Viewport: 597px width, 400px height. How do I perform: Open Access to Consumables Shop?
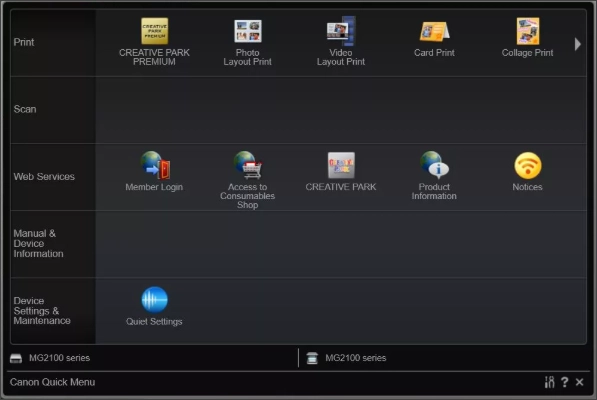(x=247, y=166)
